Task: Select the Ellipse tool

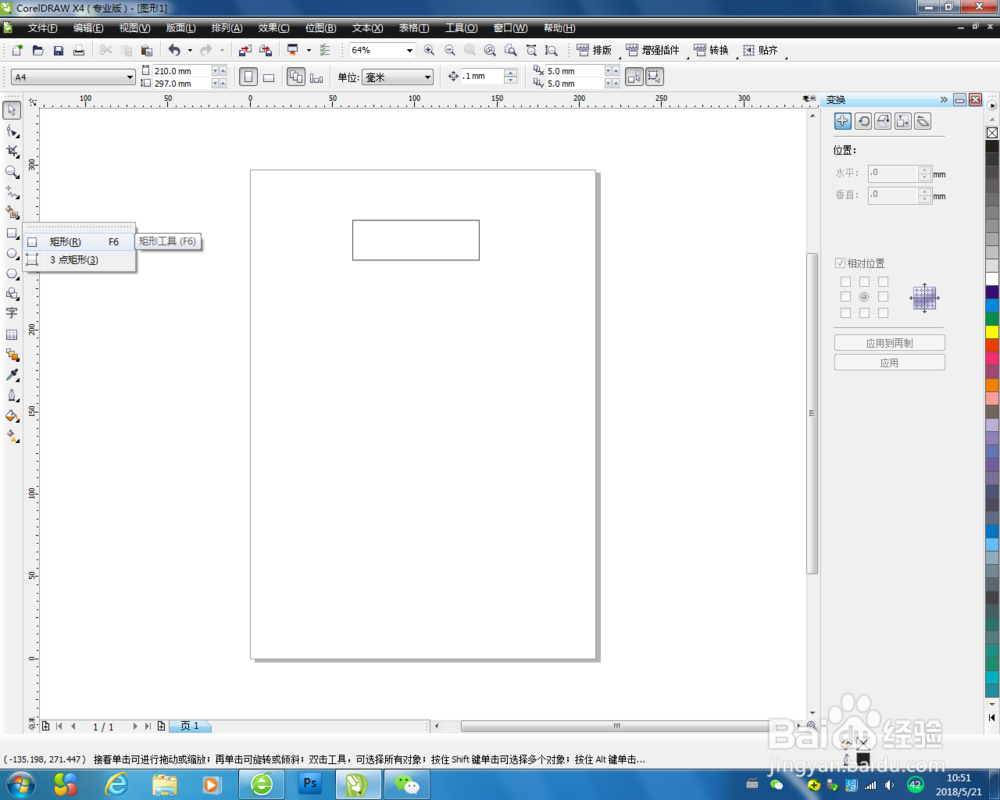Action: pyautogui.click(x=12, y=254)
